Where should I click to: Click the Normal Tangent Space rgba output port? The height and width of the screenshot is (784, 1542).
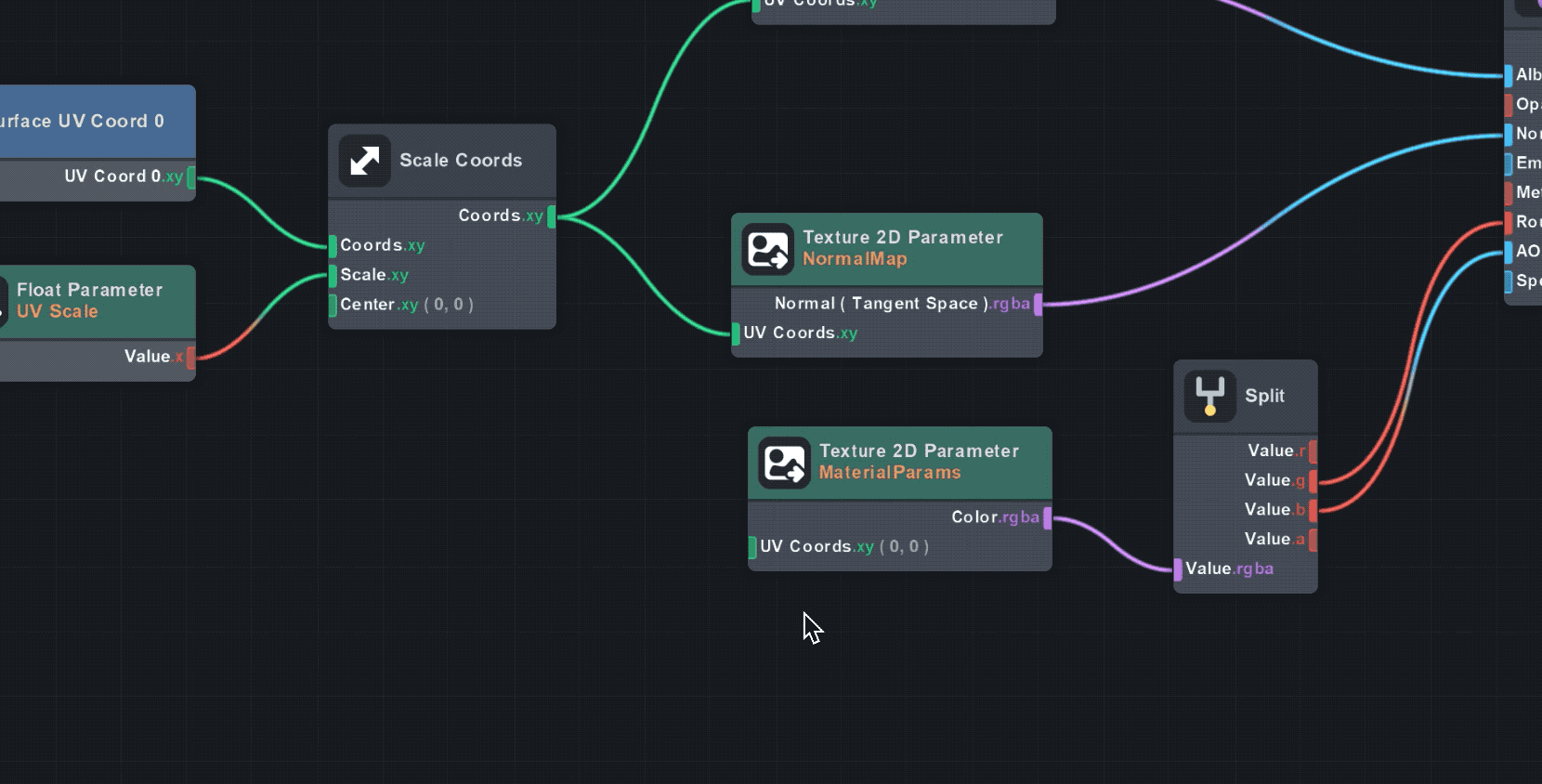[1038, 305]
